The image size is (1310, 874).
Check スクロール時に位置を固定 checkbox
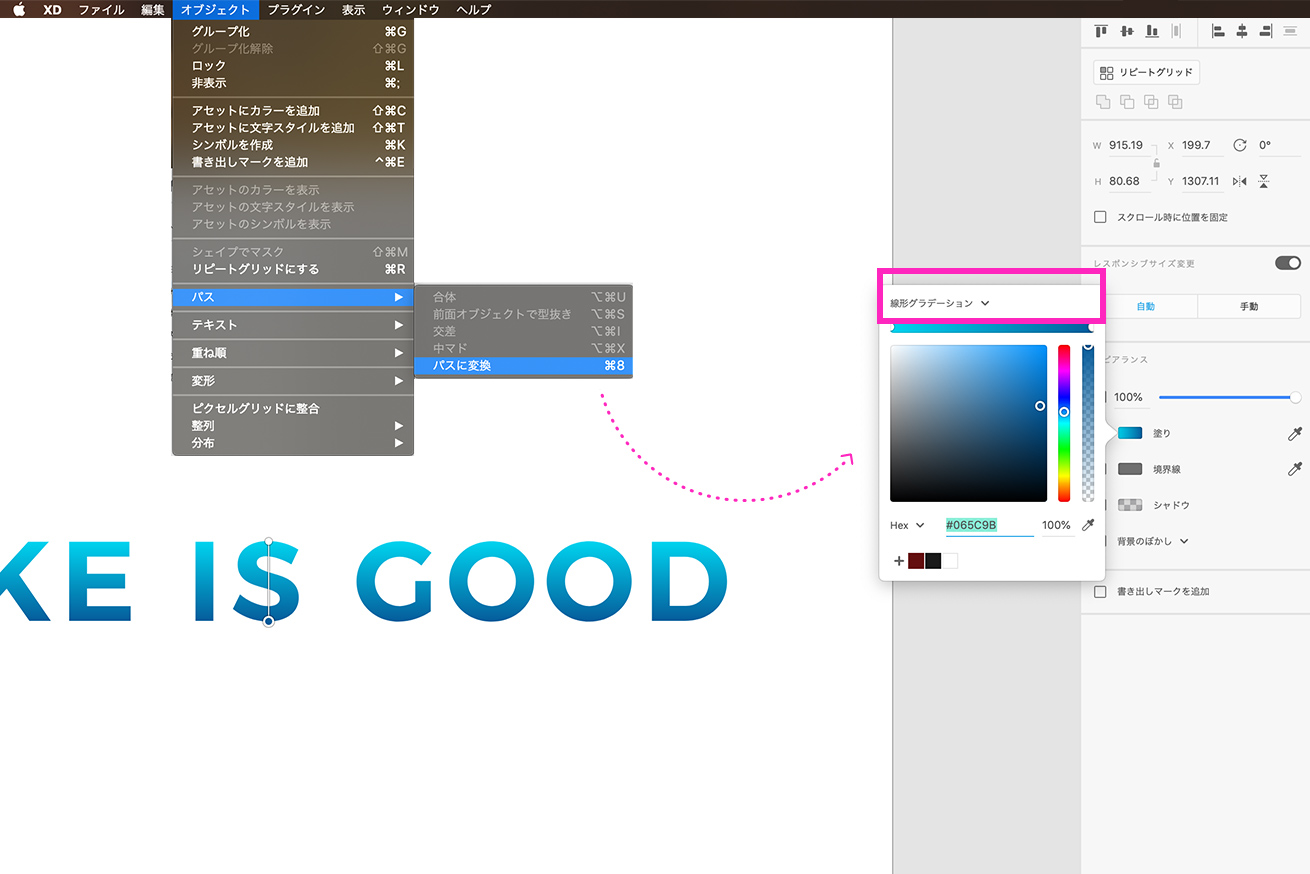tap(1100, 217)
